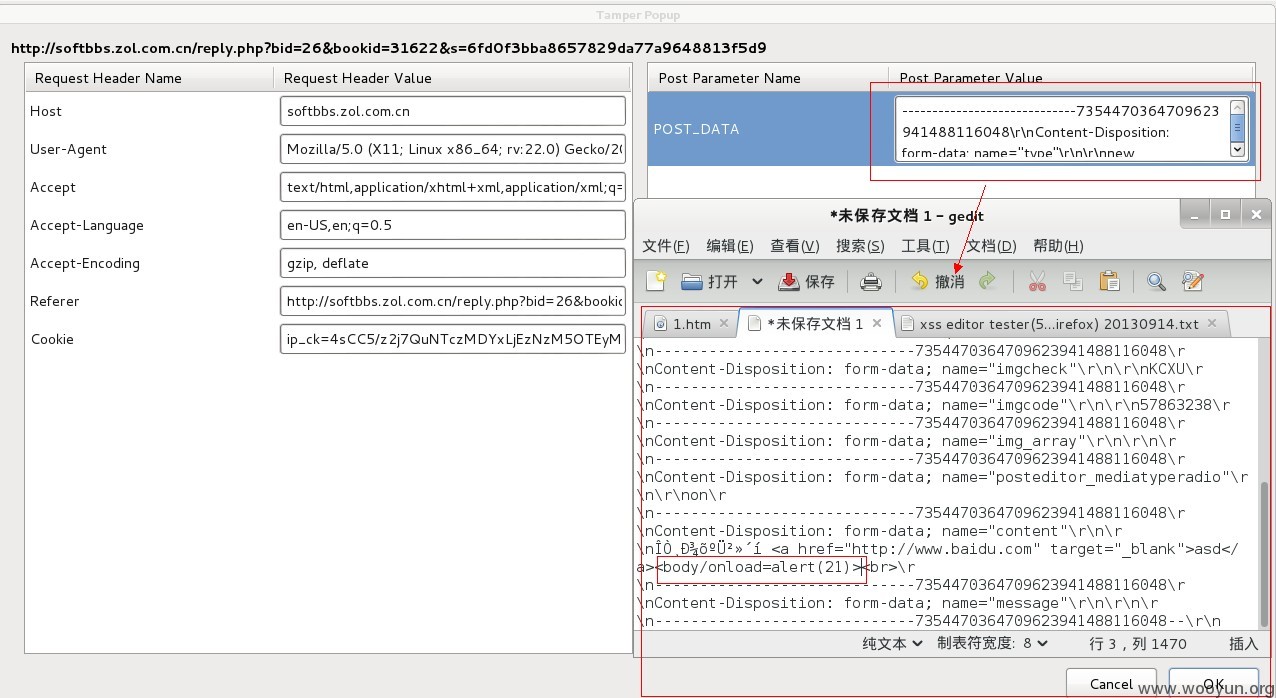Screen dimensions: 1276x698
Task: Create a new document in gedit
Action: 656,282
